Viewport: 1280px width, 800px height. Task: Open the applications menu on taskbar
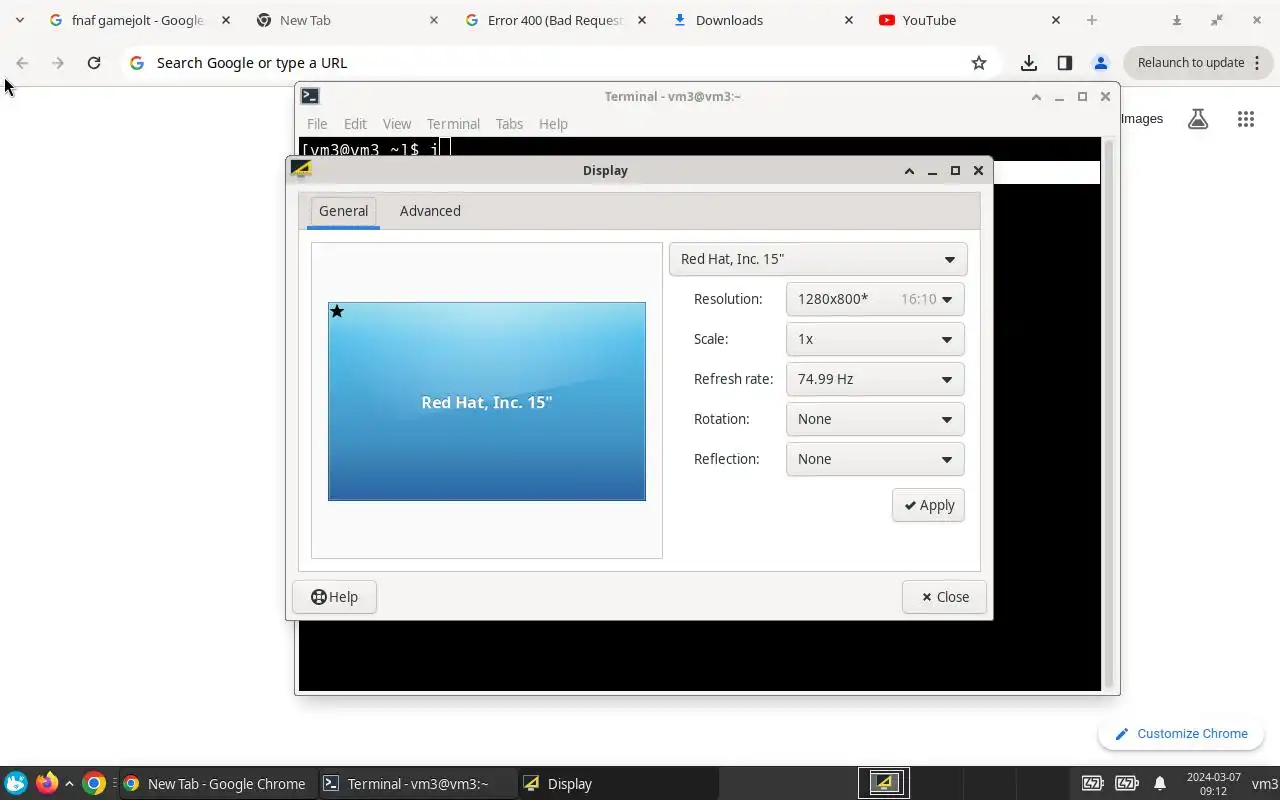[16, 783]
